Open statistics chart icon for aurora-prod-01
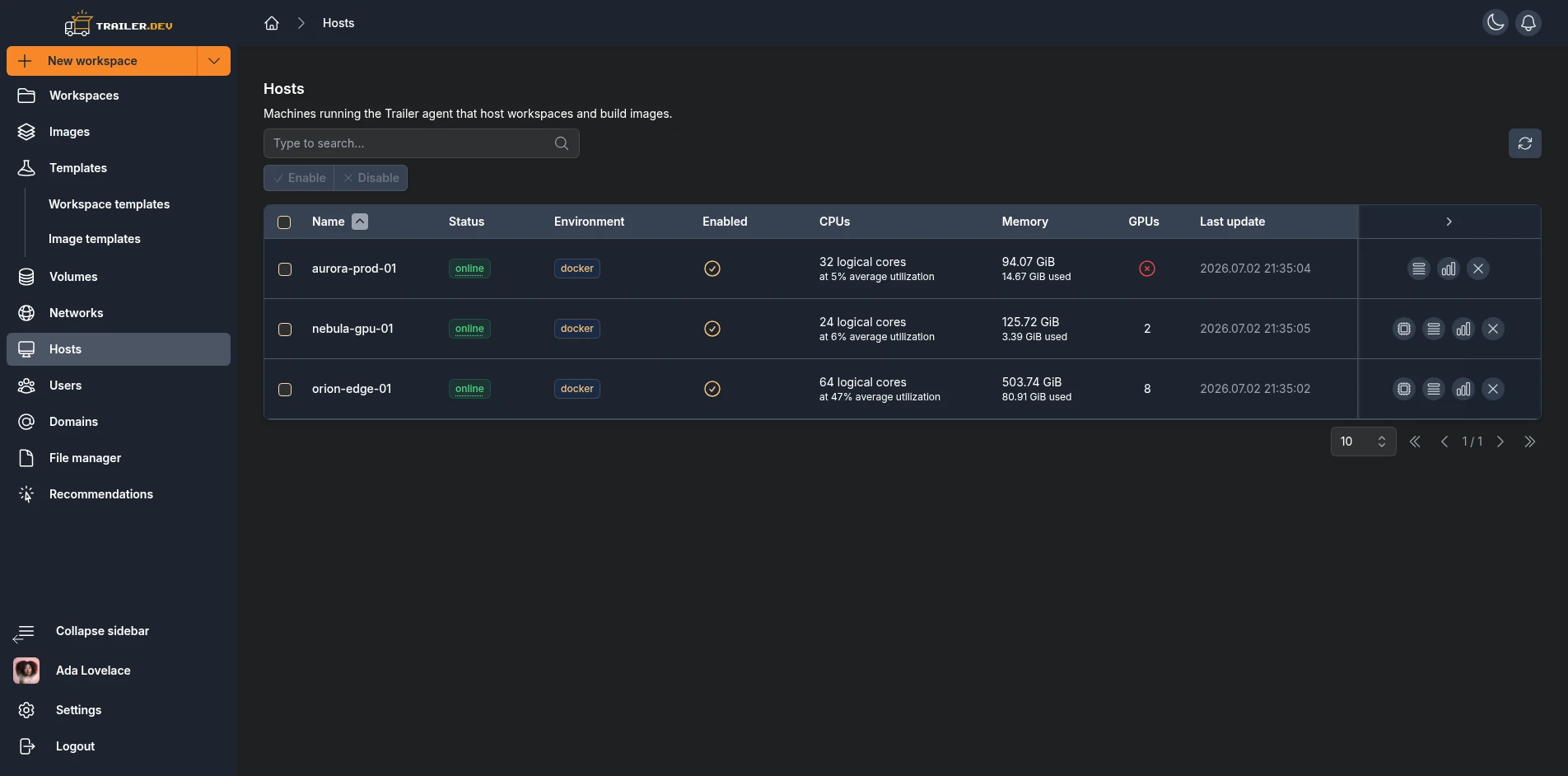 click(1449, 269)
